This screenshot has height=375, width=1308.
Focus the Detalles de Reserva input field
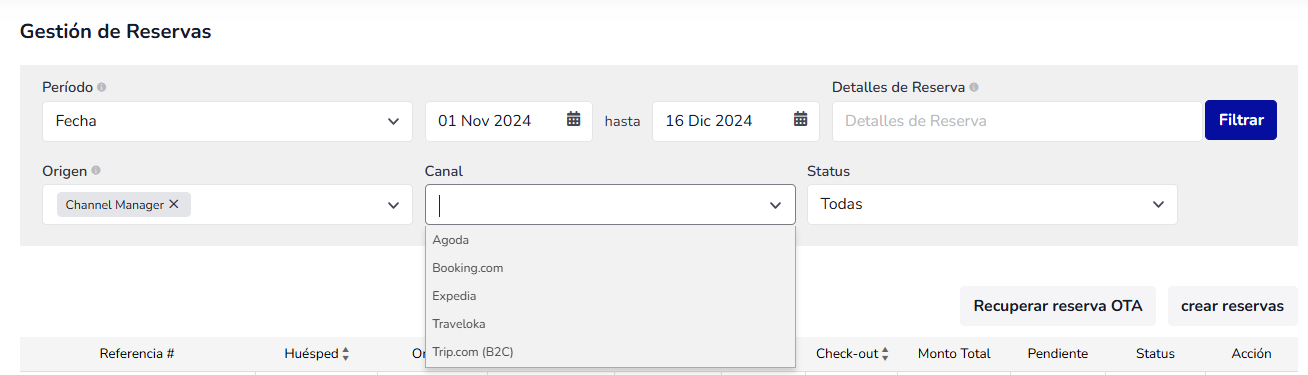[1017, 121]
